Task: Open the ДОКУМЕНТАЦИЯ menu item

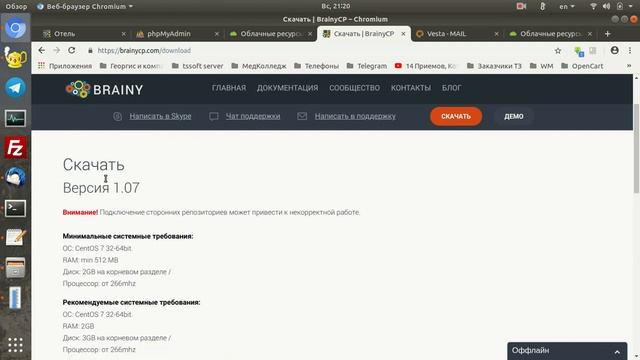Action: pyautogui.click(x=287, y=88)
